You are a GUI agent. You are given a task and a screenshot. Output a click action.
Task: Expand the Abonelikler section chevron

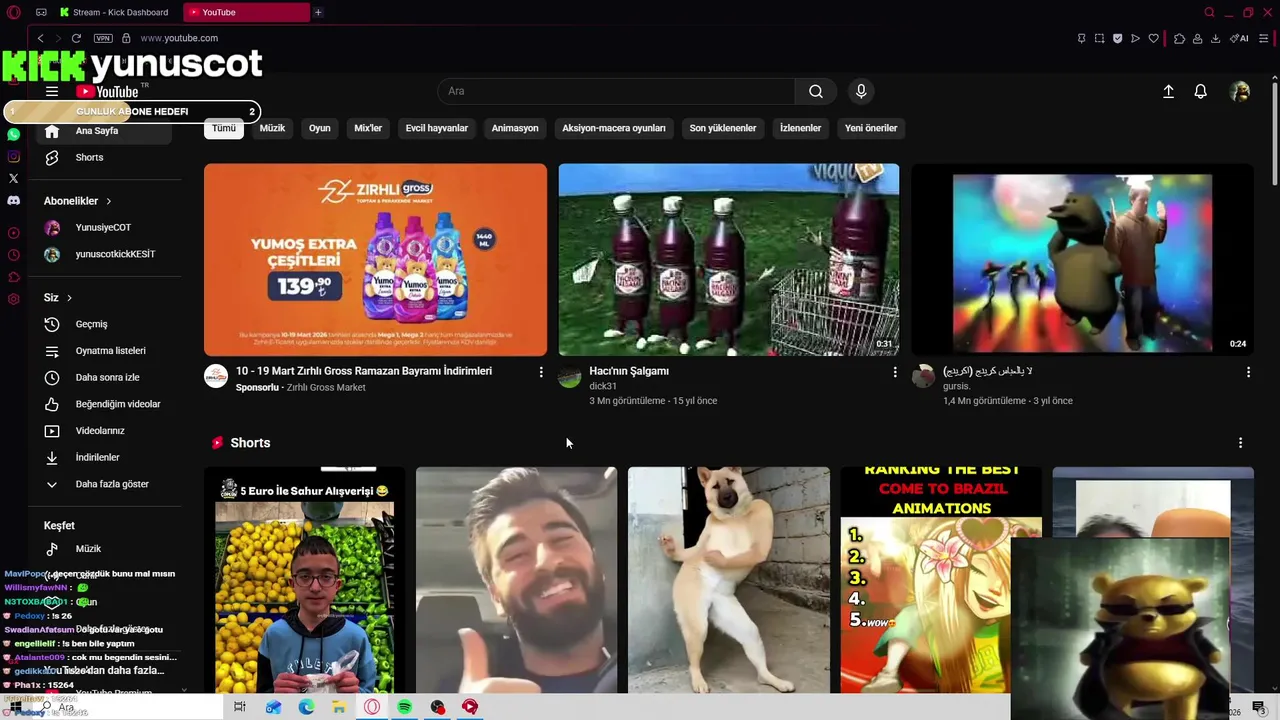click(108, 201)
